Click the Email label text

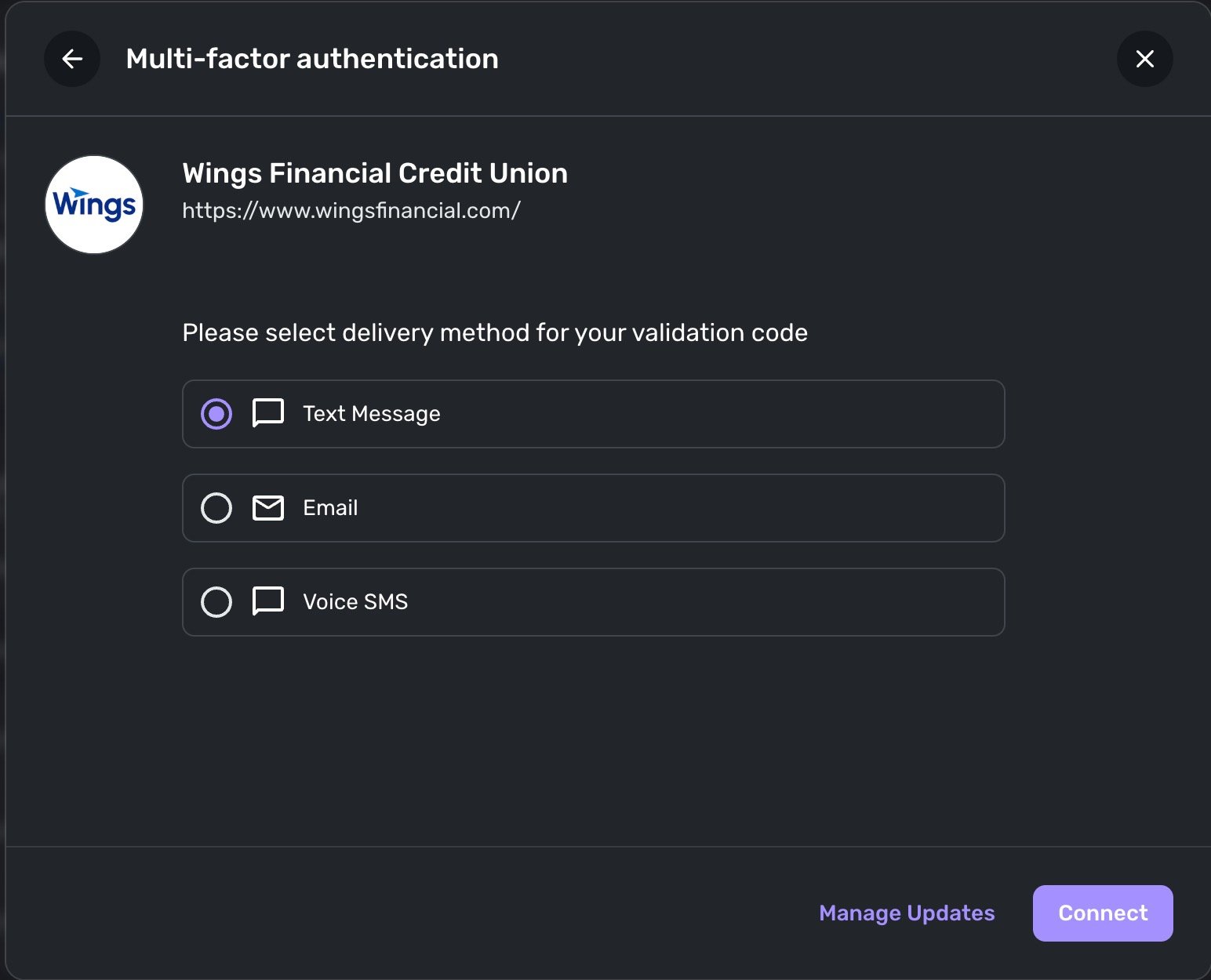(x=330, y=508)
